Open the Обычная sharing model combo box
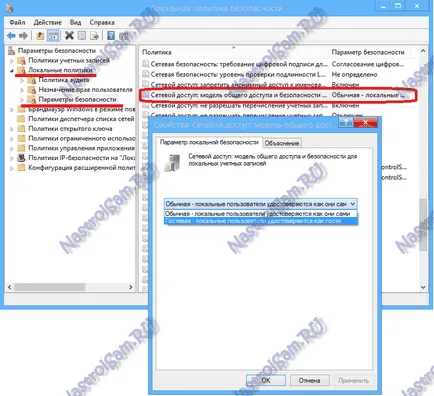 261,204
